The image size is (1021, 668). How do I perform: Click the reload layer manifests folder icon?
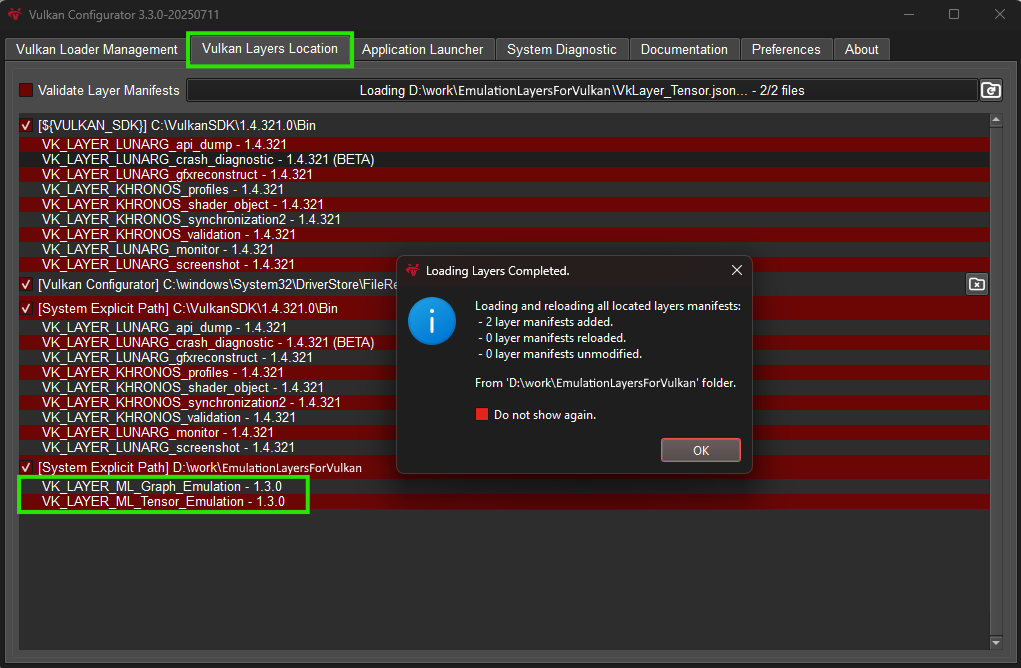tap(991, 90)
